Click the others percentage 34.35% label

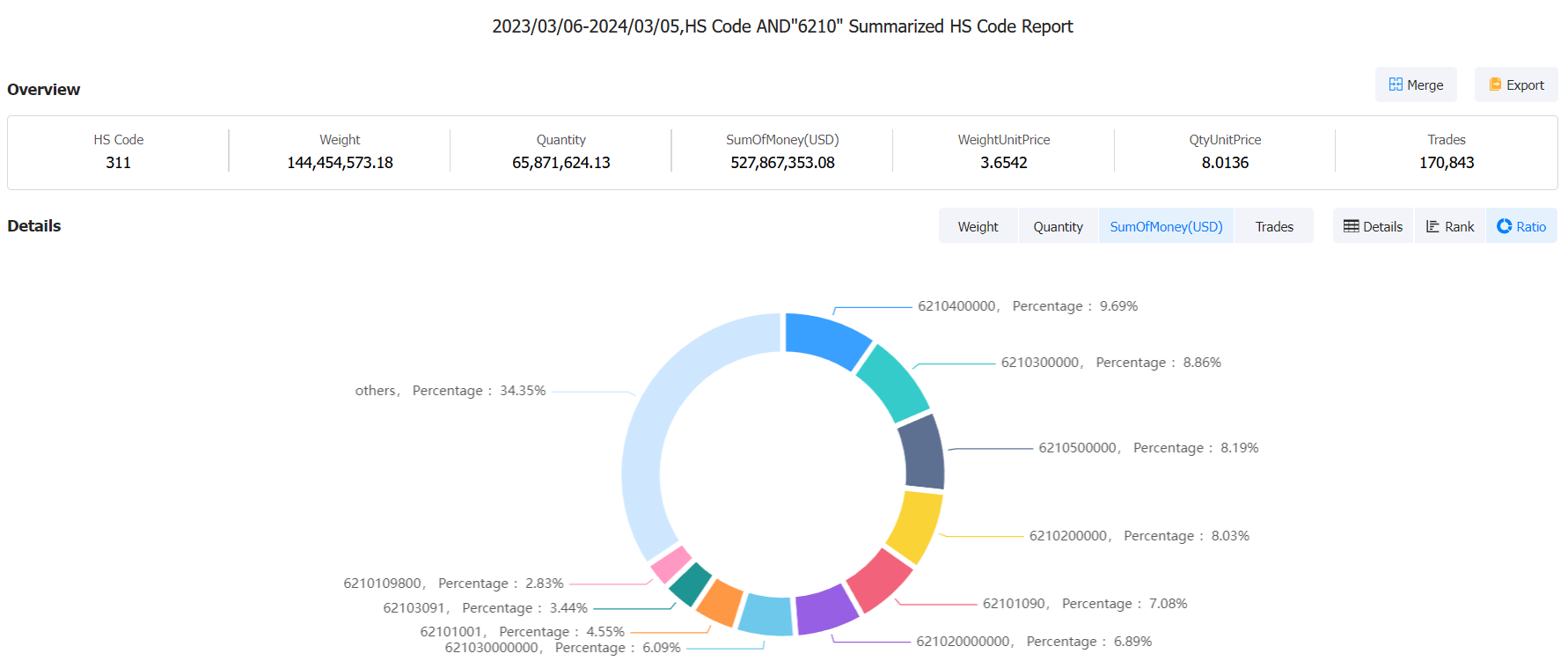(x=451, y=391)
